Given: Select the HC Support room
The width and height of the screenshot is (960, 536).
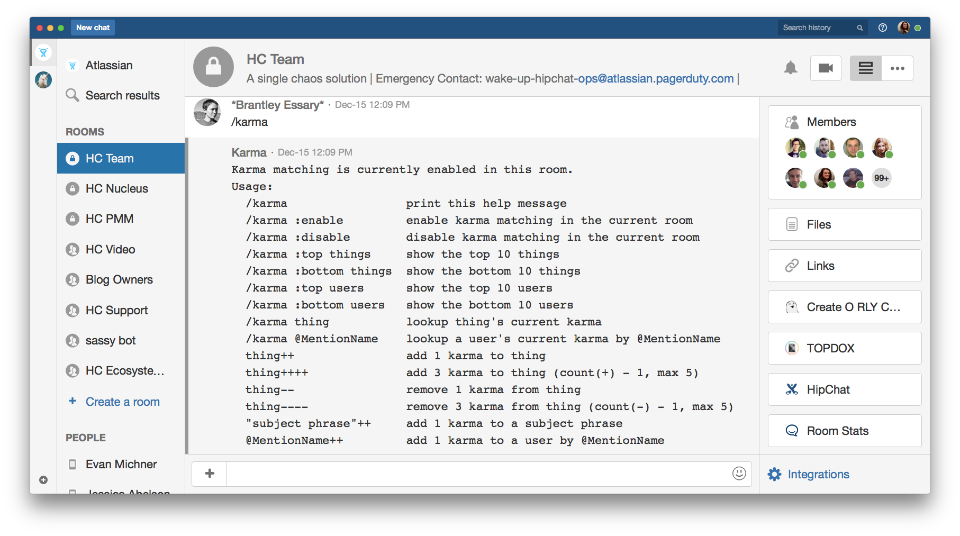Looking at the screenshot, I should [x=121, y=311].
